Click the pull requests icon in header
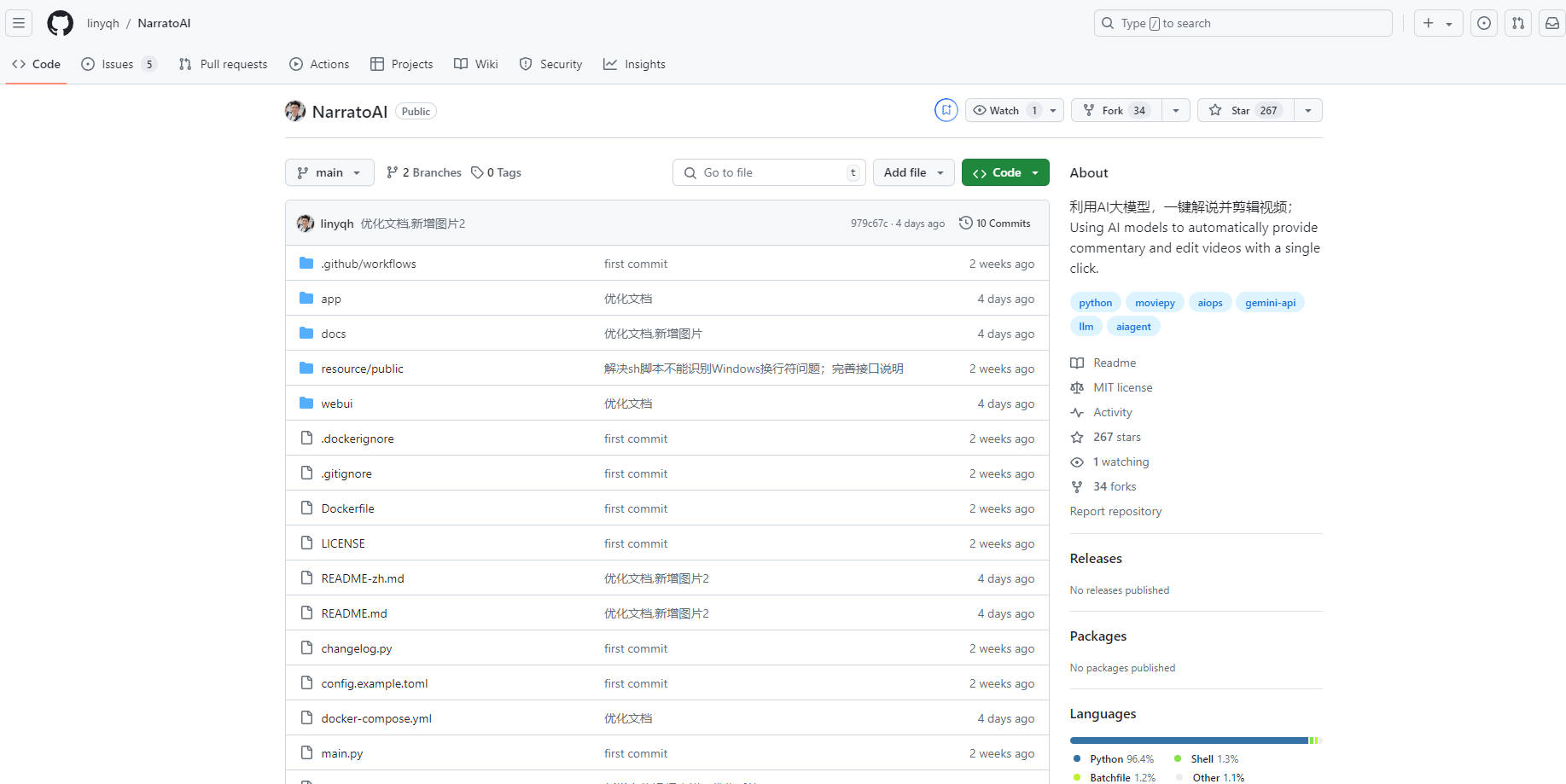Image resolution: width=1566 pixels, height=784 pixels. [1517, 23]
